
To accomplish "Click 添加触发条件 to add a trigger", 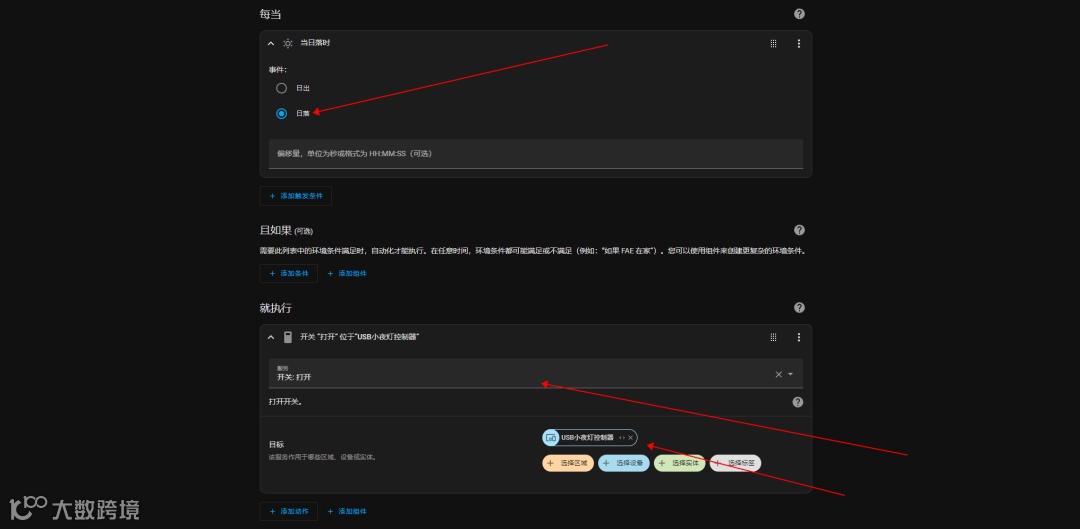I will [x=295, y=196].
